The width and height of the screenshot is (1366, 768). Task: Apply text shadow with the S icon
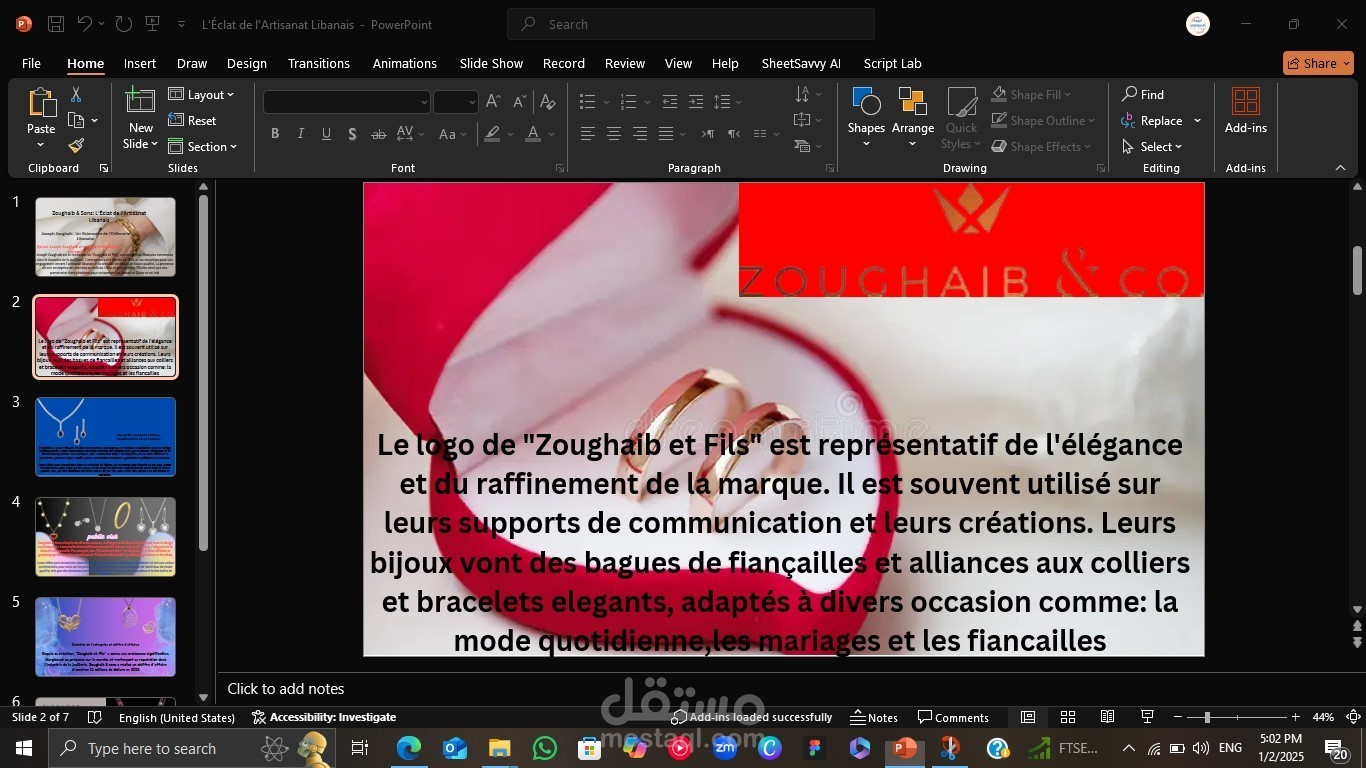click(352, 134)
